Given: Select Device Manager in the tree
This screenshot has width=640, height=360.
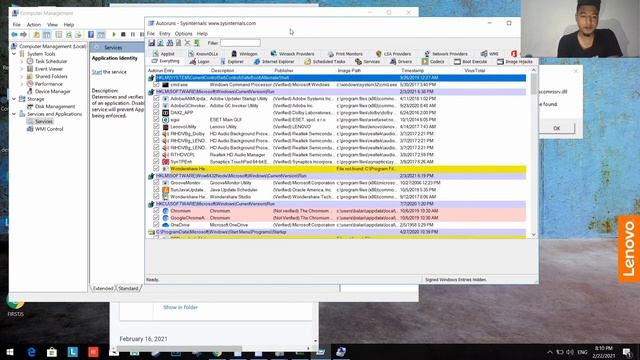Looking at the screenshot, I should tap(52, 91).
